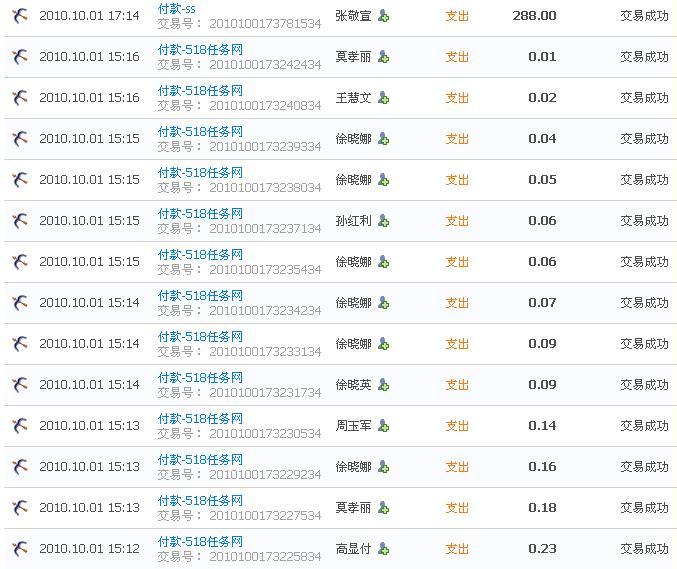Open 付款-518任务网 link for 0.05 payment

coord(200,172)
